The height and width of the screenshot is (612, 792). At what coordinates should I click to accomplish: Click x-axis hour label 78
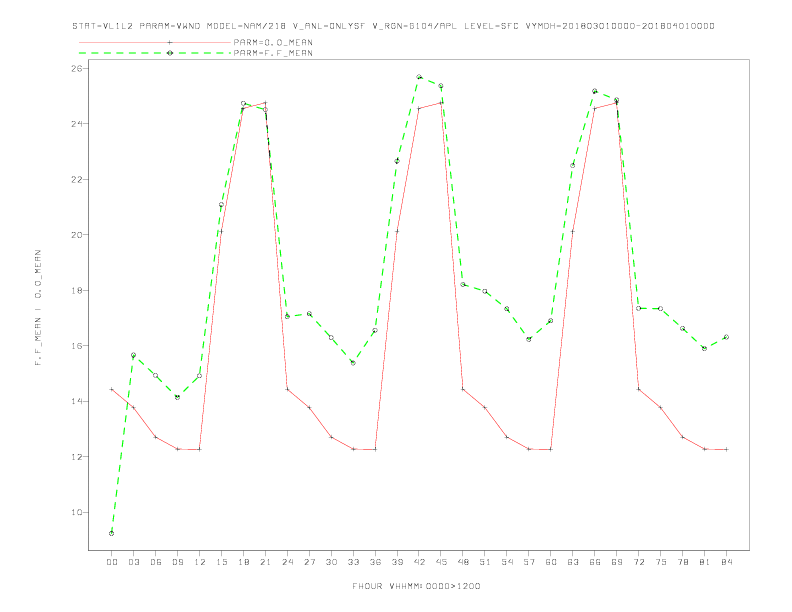683,562
